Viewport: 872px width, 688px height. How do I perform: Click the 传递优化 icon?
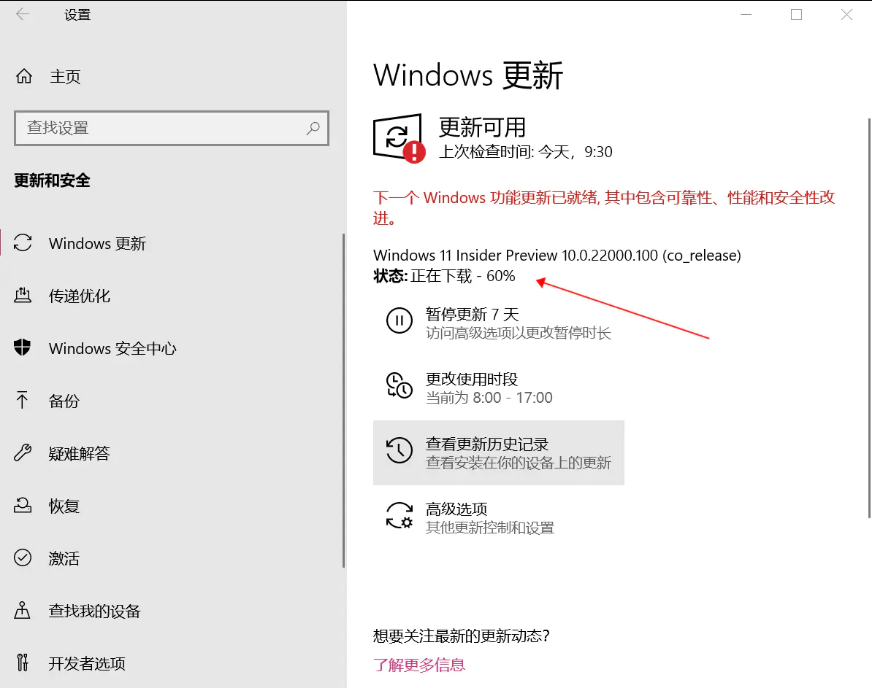pyautogui.click(x=22, y=295)
